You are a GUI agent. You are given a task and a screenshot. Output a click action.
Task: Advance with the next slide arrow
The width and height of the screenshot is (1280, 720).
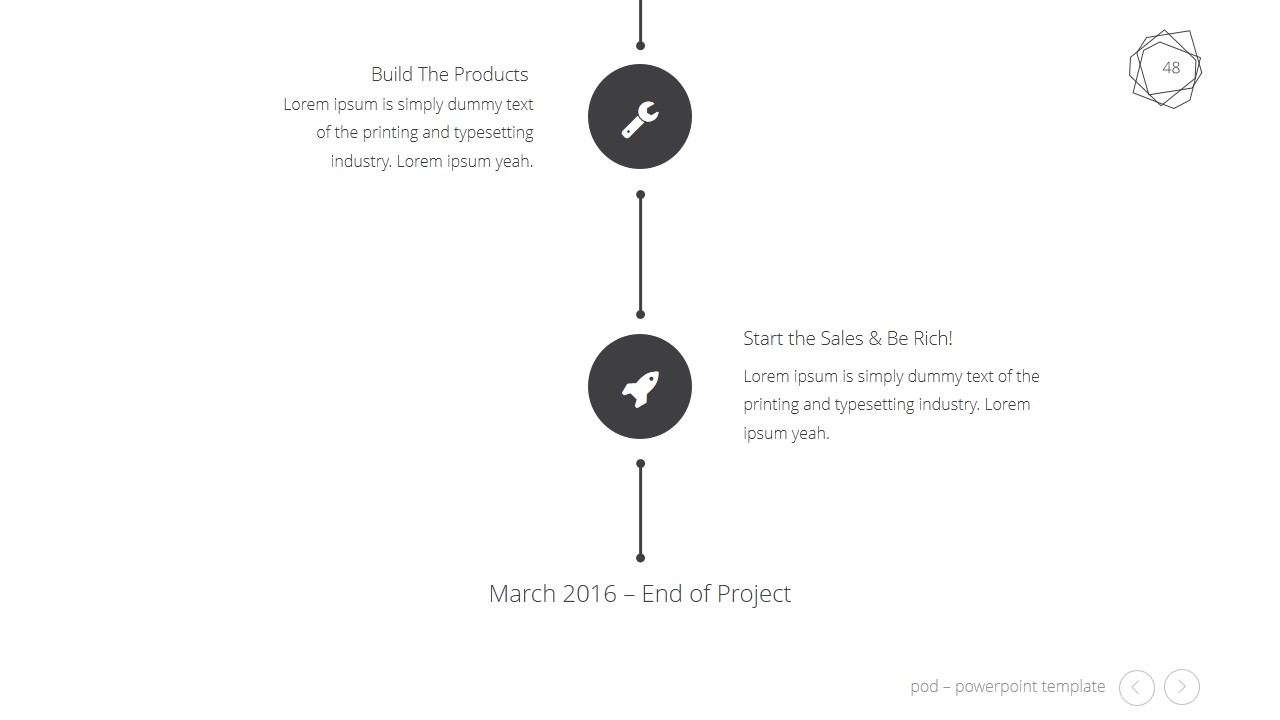[1182, 687]
